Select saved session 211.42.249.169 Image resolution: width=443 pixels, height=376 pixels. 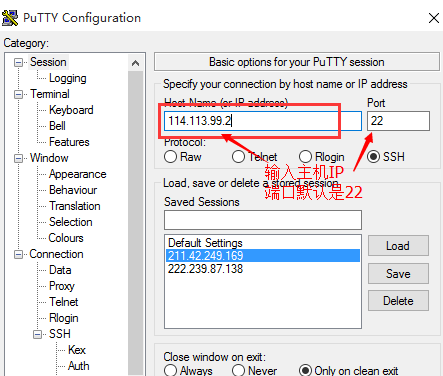tap(263, 256)
